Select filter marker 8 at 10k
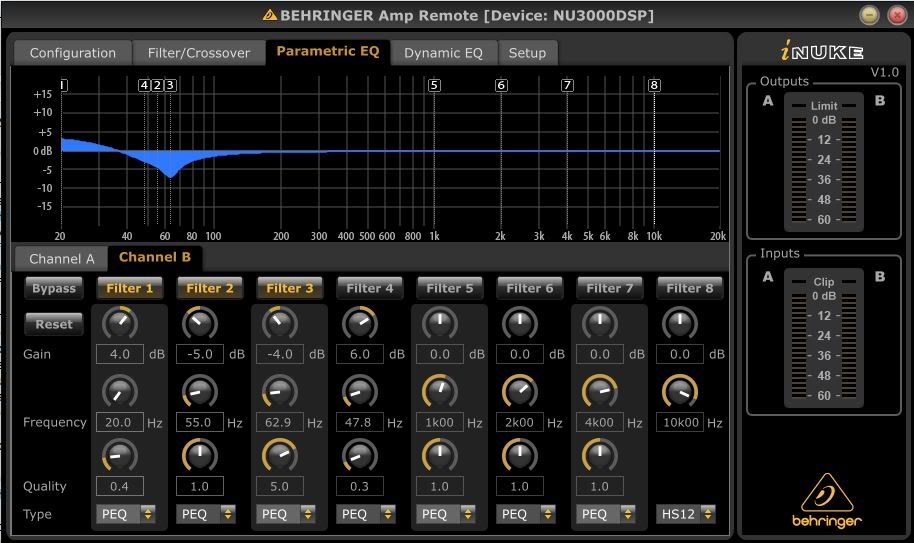Screen dimensions: 914x543 pyautogui.click(x=654, y=85)
